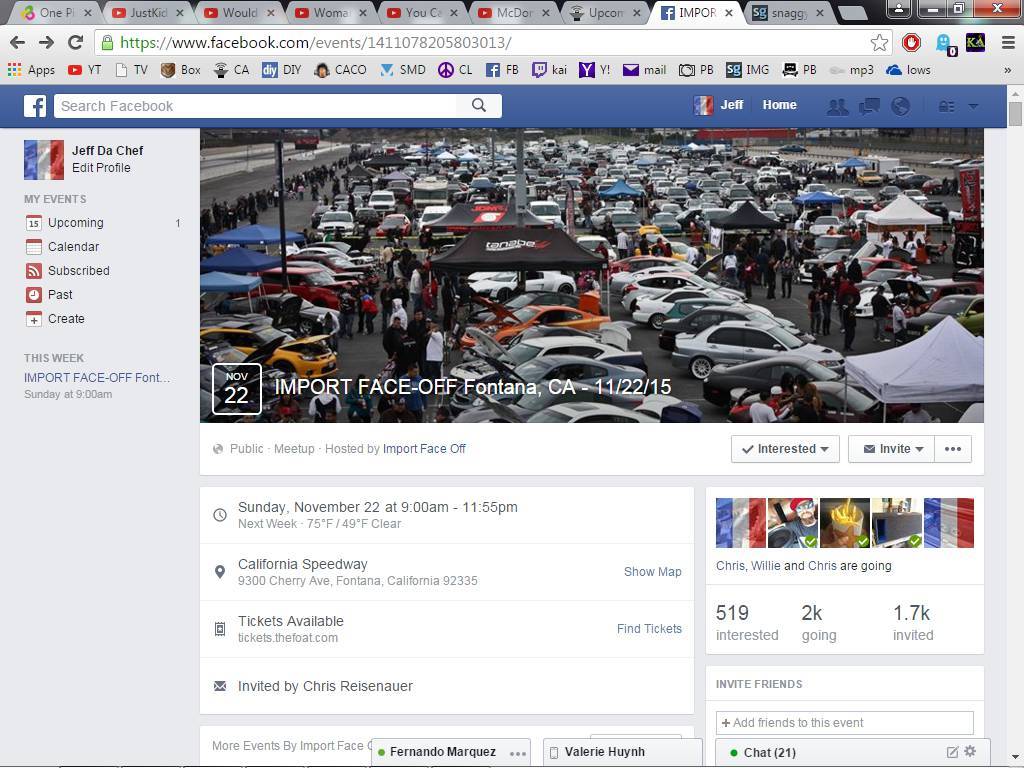Open the mail bookmark
The width and height of the screenshot is (1024, 768).
644,70
